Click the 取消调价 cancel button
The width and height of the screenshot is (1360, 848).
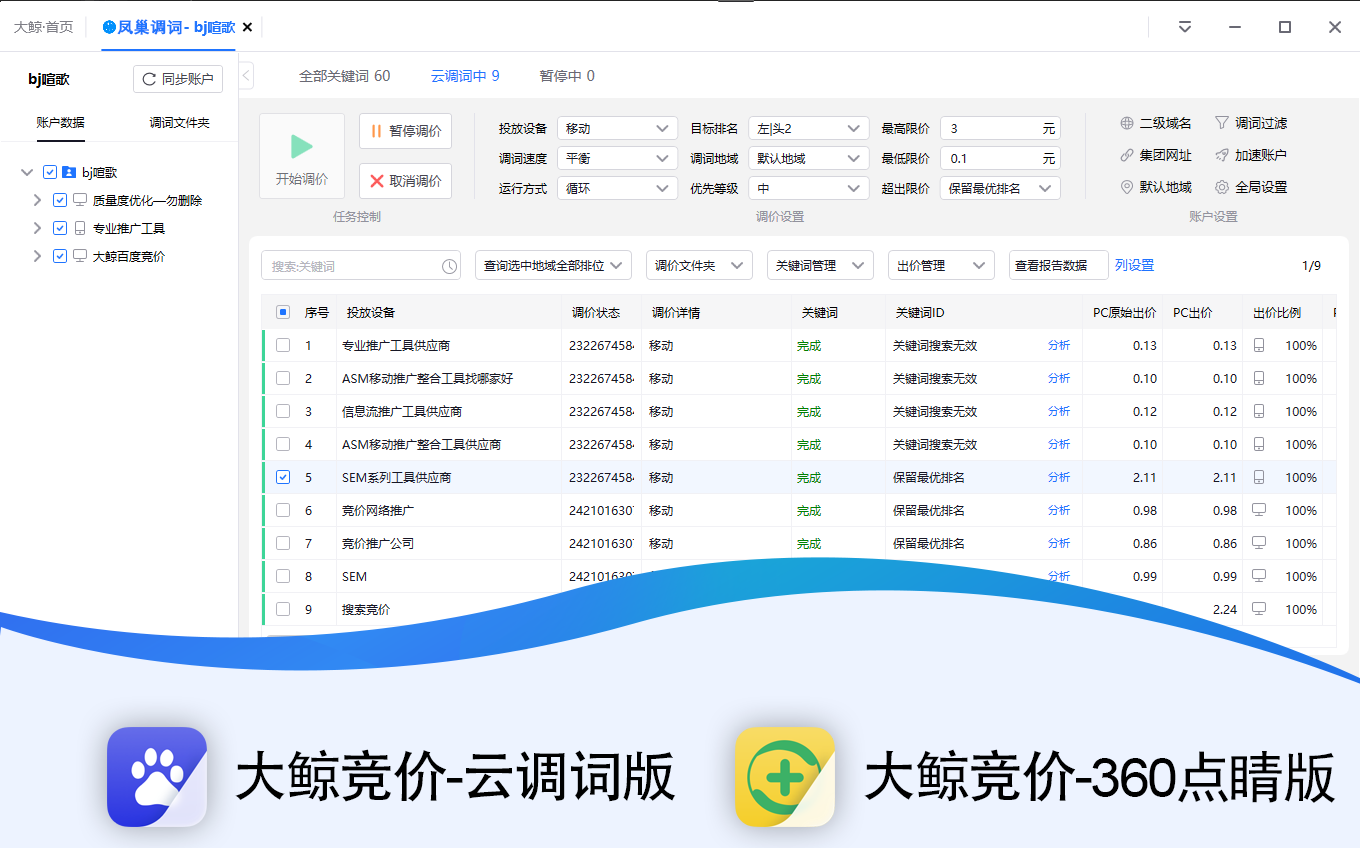[x=405, y=181]
